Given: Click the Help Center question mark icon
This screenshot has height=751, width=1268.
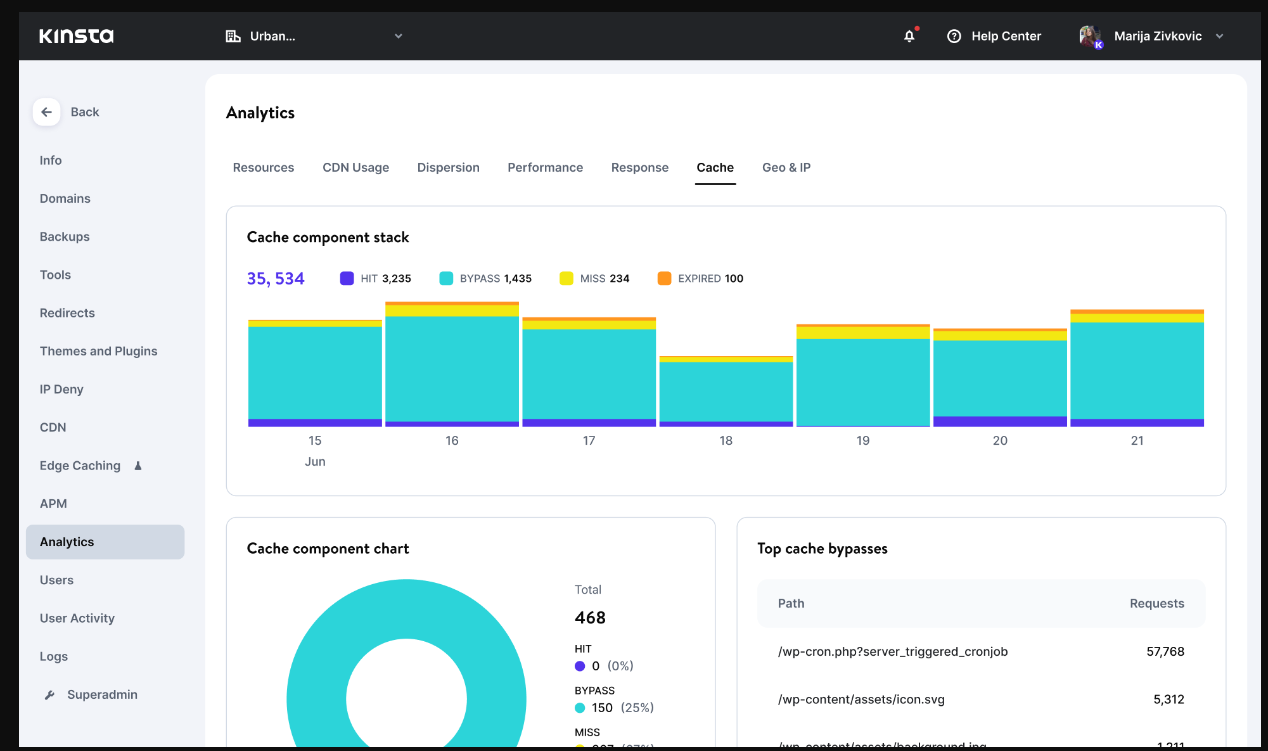Looking at the screenshot, I should click(x=953, y=36).
